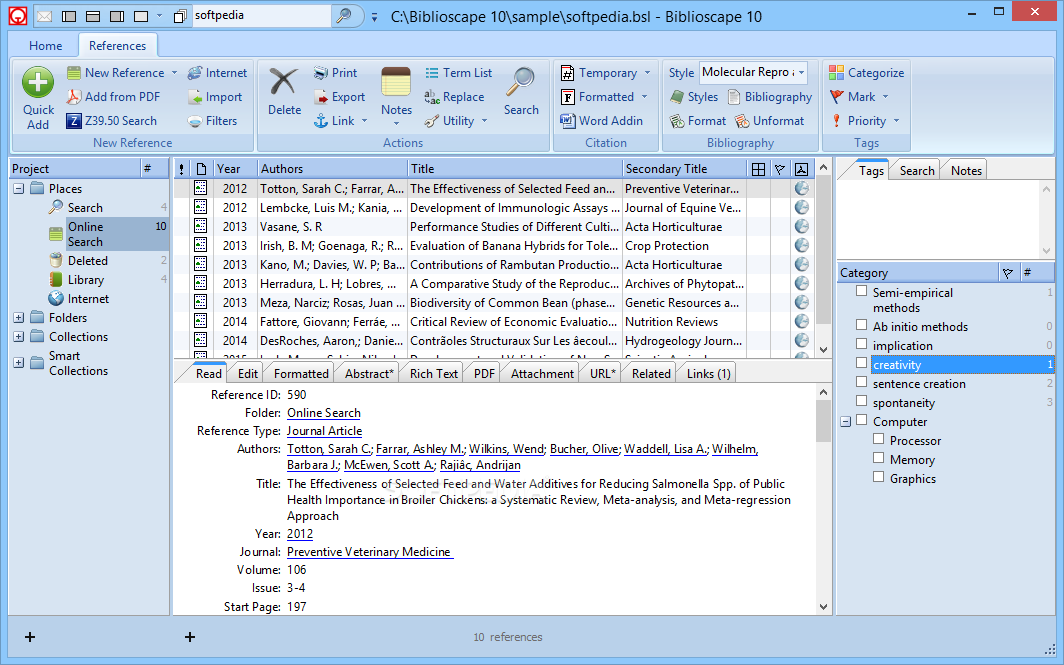
Task: Click the Bibliography page icon
Action: click(x=734, y=97)
